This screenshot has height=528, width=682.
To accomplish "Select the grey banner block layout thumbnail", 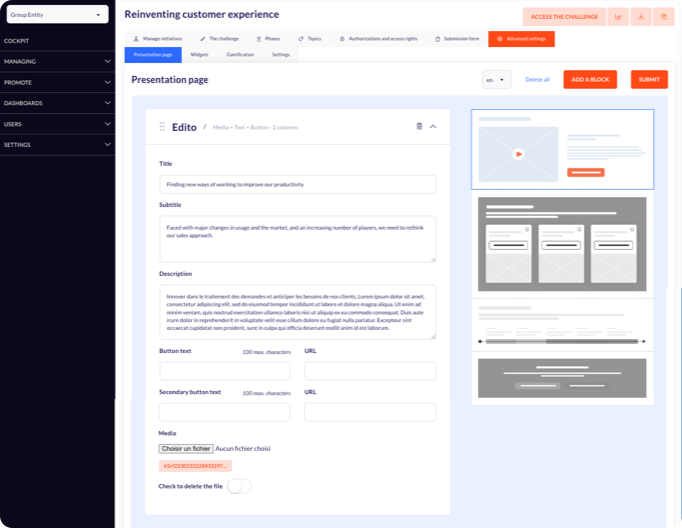I will coord(562,378).
